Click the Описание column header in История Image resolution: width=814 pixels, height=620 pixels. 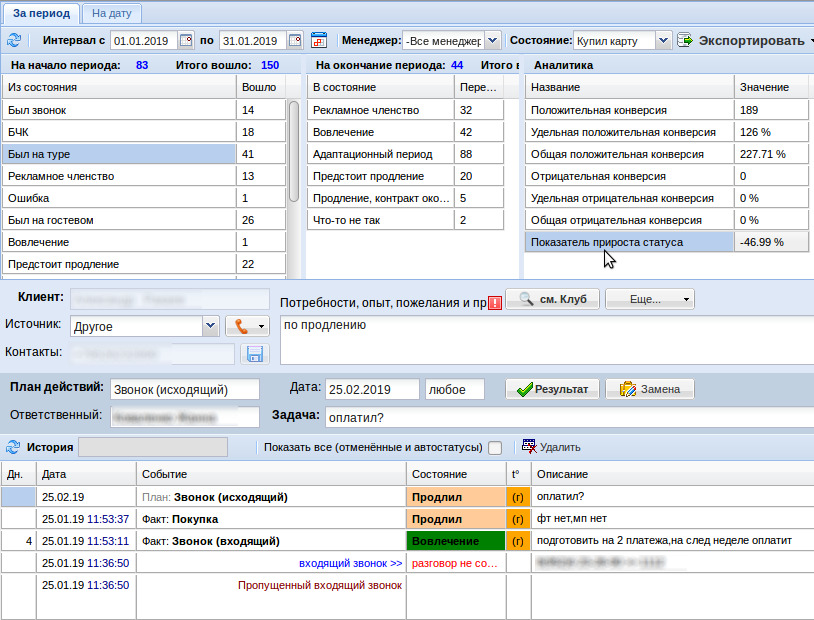tap(673, 474)
